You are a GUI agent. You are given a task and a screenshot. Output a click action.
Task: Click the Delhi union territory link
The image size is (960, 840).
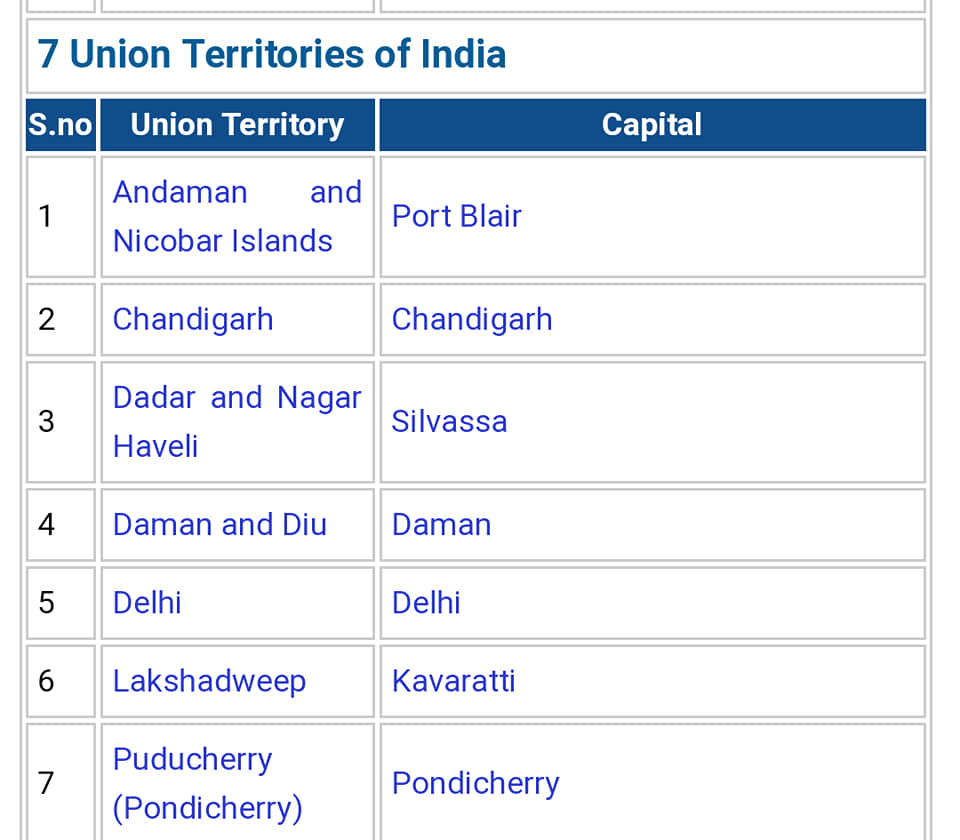(148, 602)
